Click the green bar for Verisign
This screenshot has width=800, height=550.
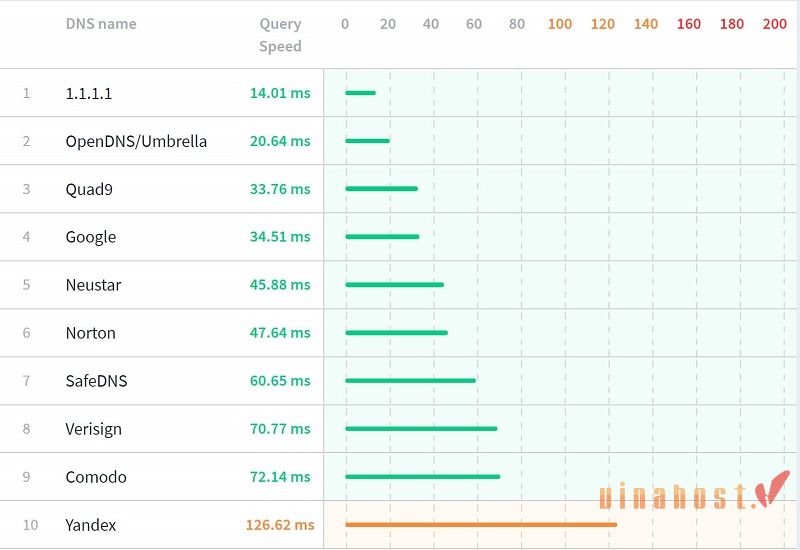coord(421,429)
